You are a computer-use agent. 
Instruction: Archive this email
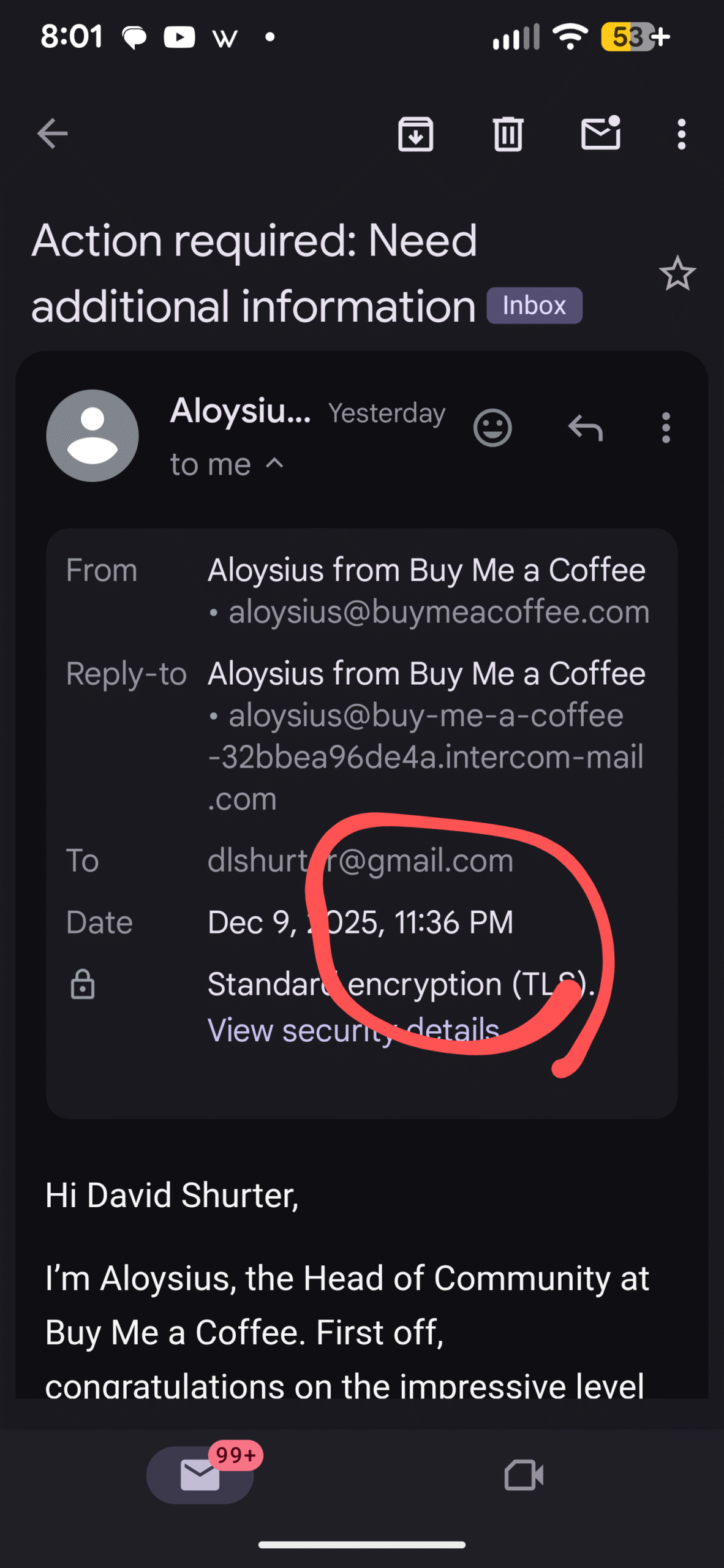tap(416, 134)
